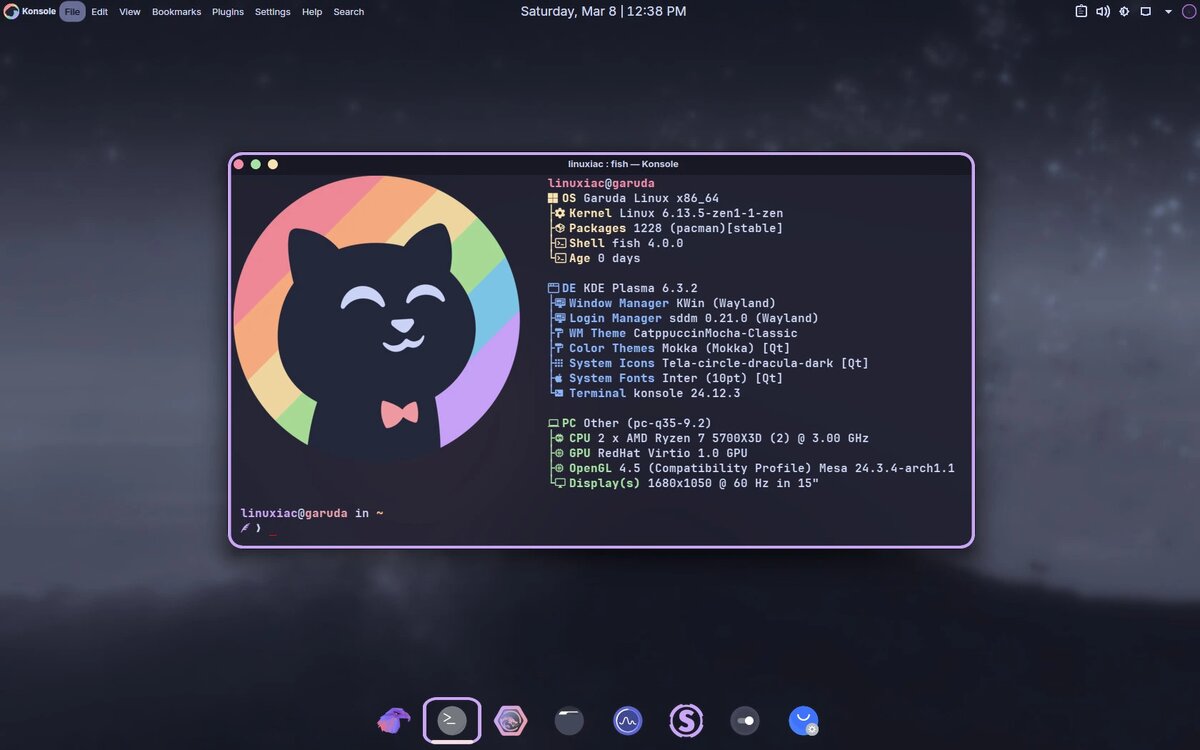Expand the hidden system tray items arrow
The height and width of the screenshot is (750, 1200).
(1167, 11)
